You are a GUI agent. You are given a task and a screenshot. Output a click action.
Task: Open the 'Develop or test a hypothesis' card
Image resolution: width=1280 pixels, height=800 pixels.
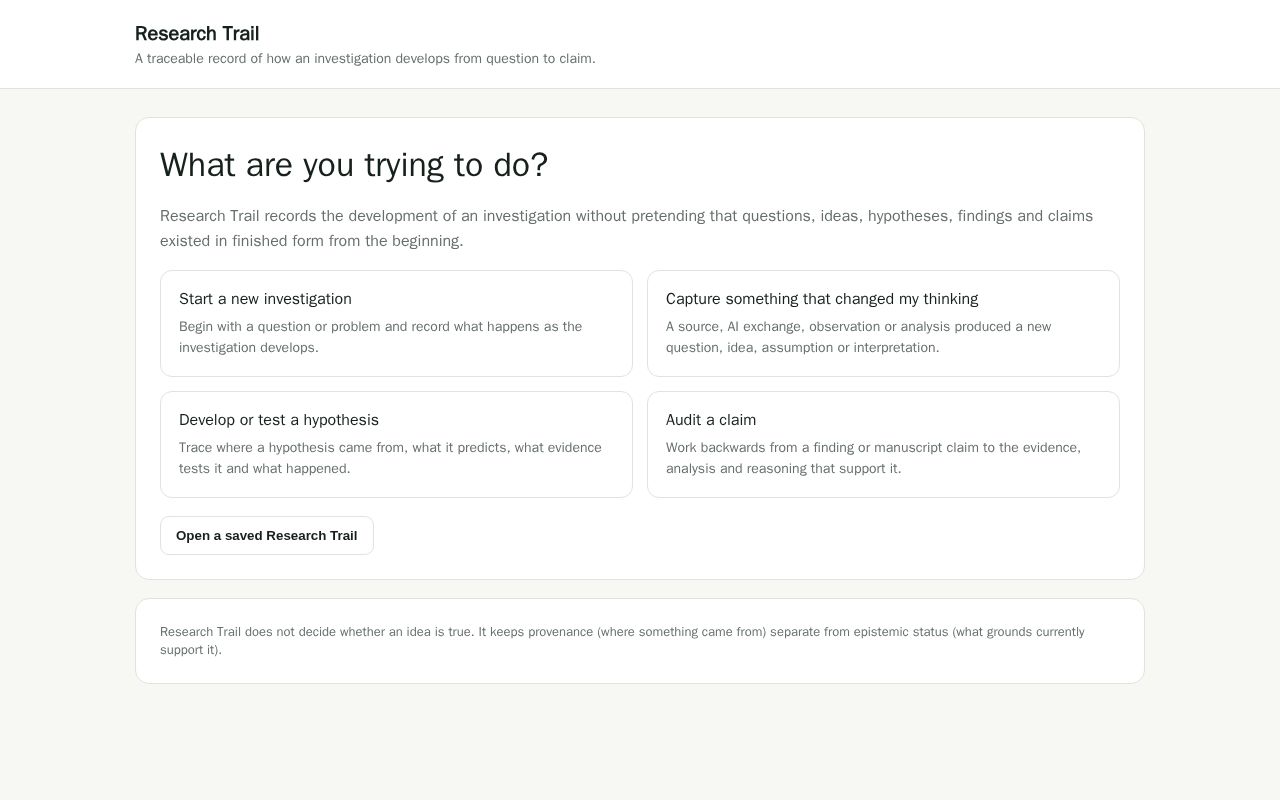coord(396,444)
